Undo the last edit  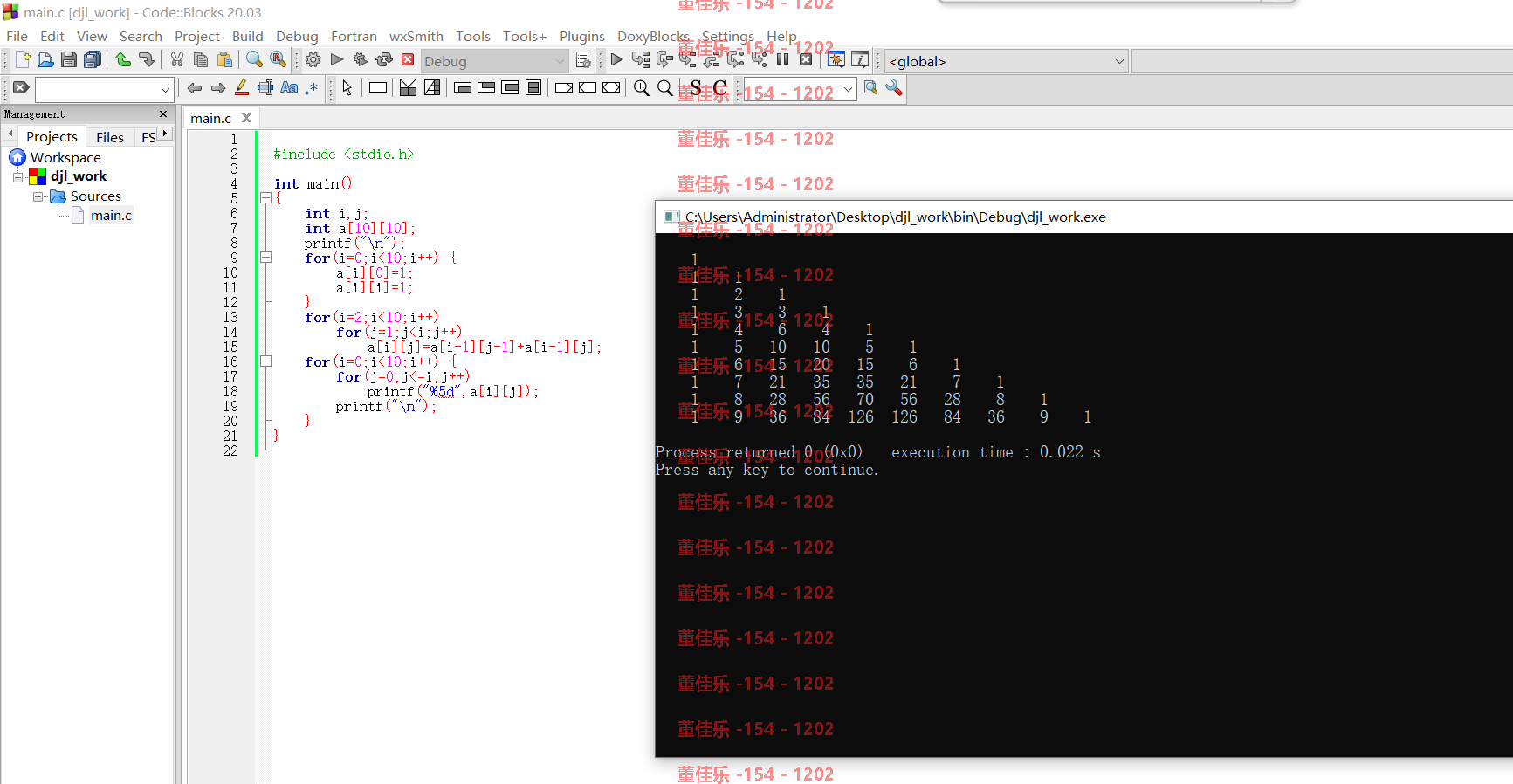click(x=123, y=59)
